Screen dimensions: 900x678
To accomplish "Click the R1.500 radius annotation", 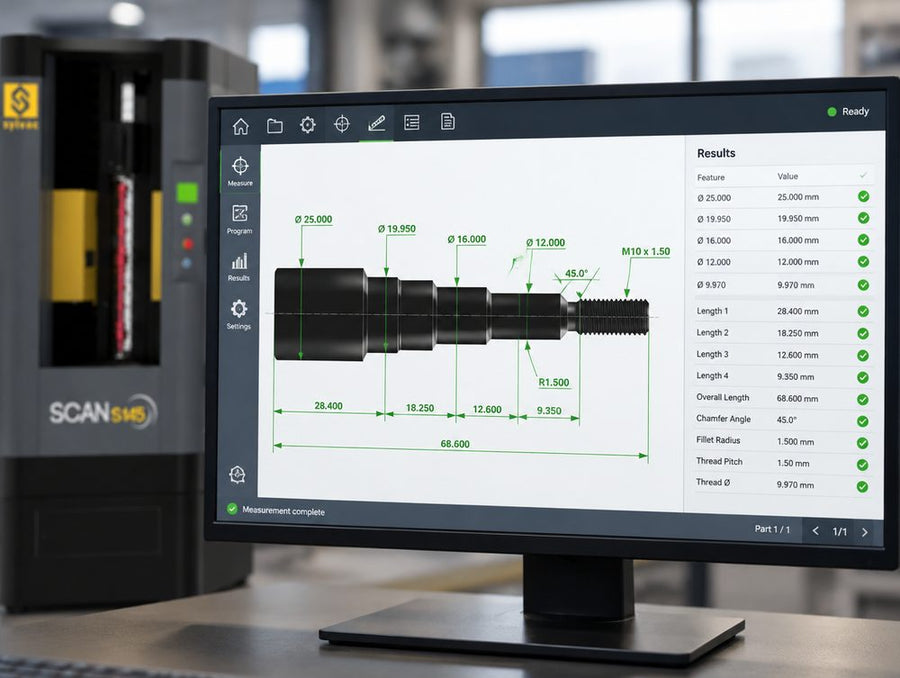I will point(554,382).
